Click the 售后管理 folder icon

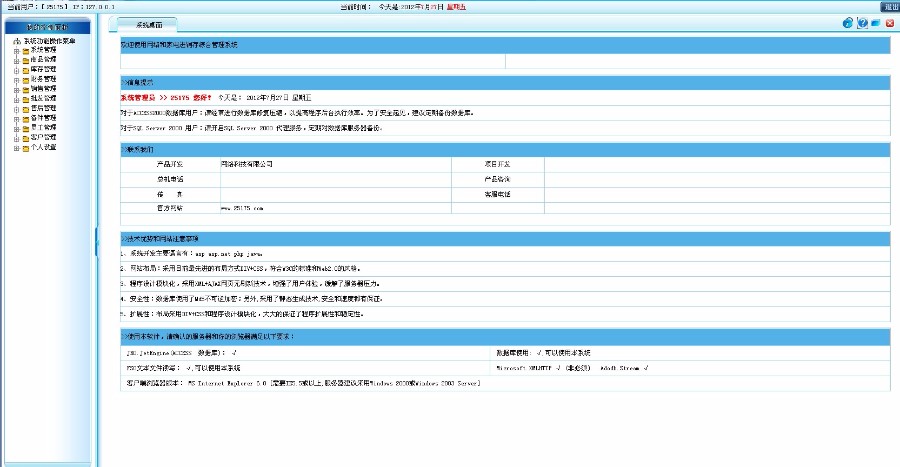[x=26, y=110]
